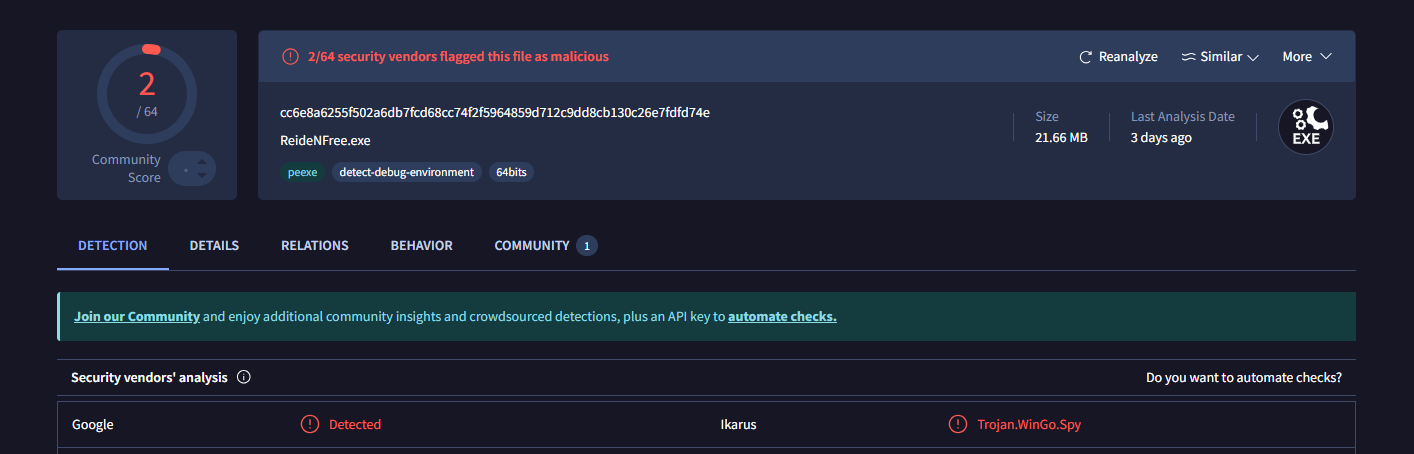Click the Trojan.WinGo.Spy detection label
The image size is (1414, 454).
coord(1029,425)
